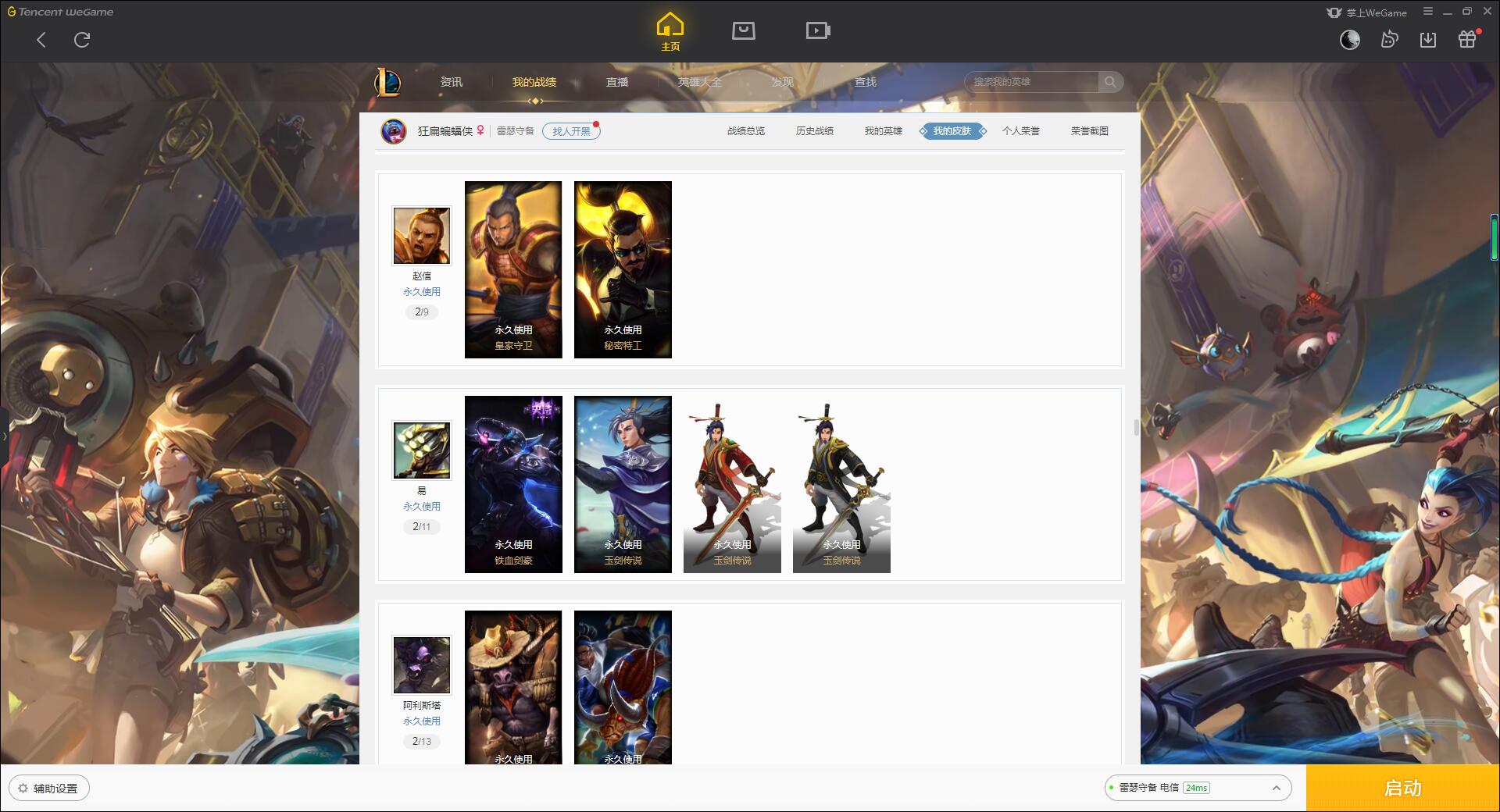
Task: Click the 易 champion portrait icon
Action: (422, 451)
